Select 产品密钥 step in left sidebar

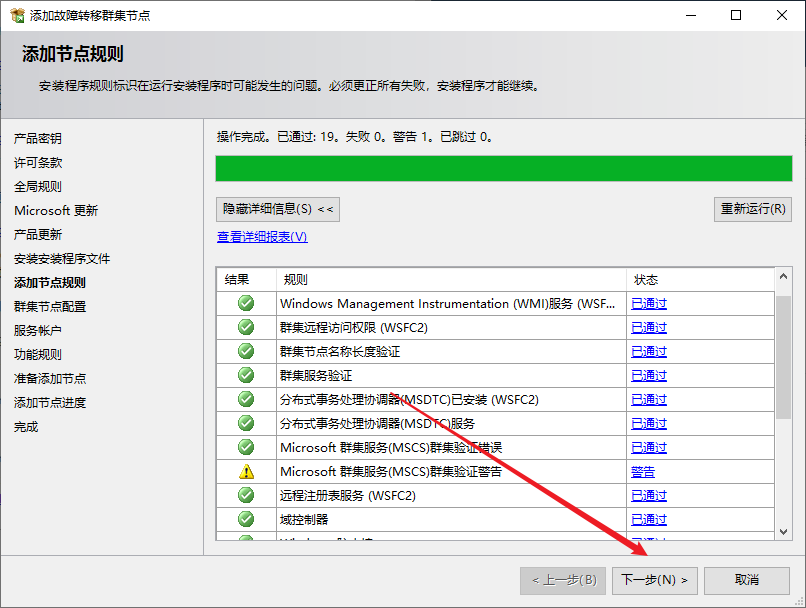coord(38,139)
